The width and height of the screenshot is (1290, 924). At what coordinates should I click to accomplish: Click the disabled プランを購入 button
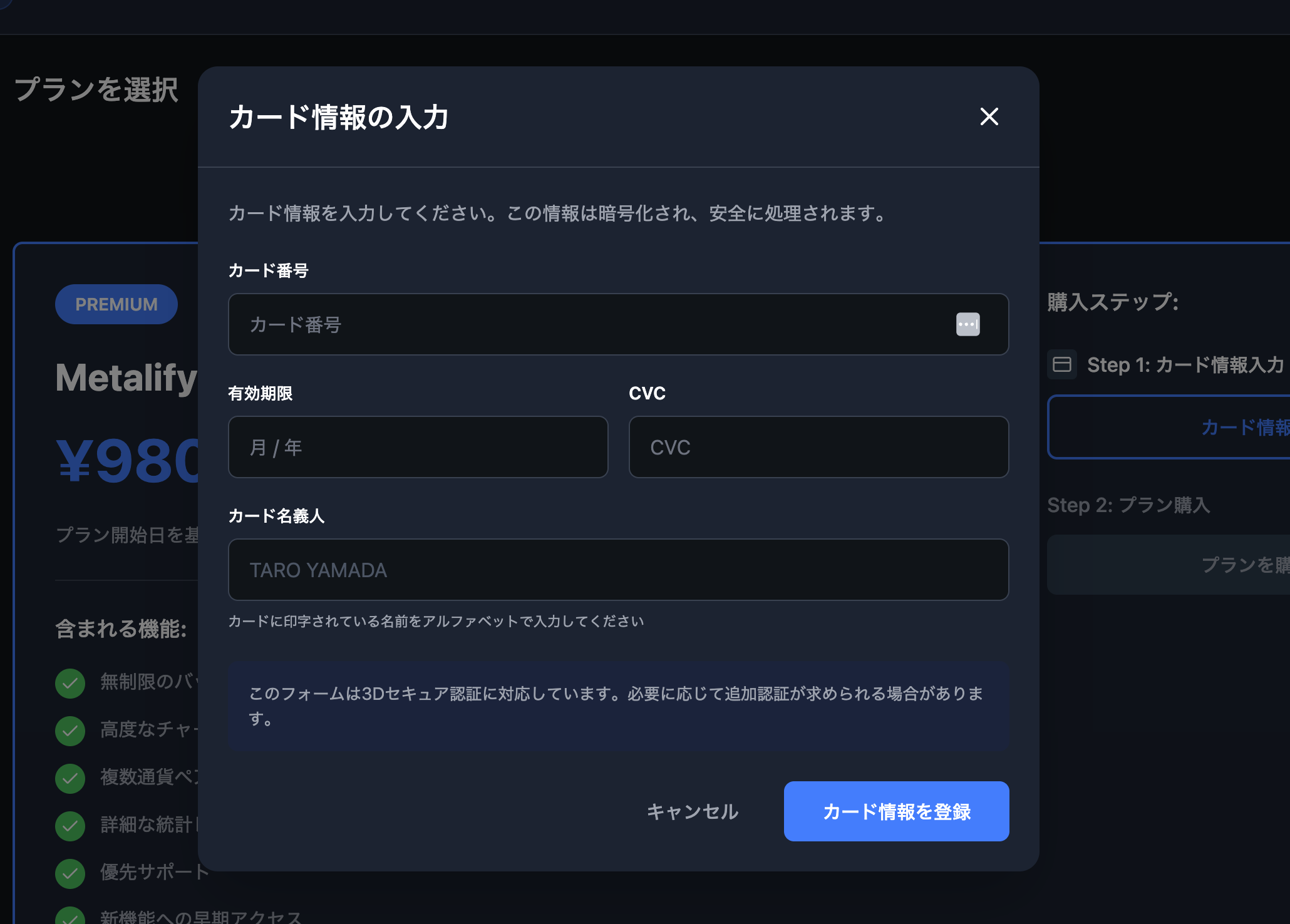(1169, 565)
